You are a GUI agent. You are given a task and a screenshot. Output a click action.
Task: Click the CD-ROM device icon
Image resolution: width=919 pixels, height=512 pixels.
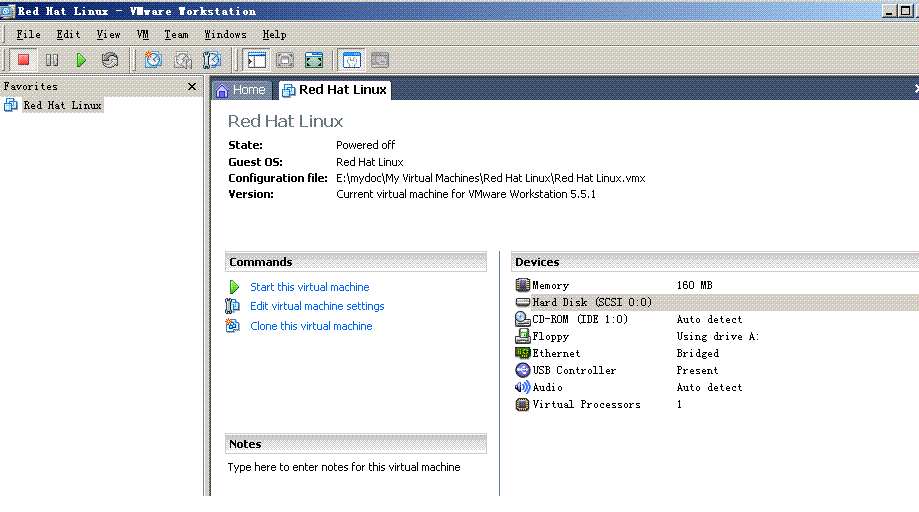[x=522, y=319]
